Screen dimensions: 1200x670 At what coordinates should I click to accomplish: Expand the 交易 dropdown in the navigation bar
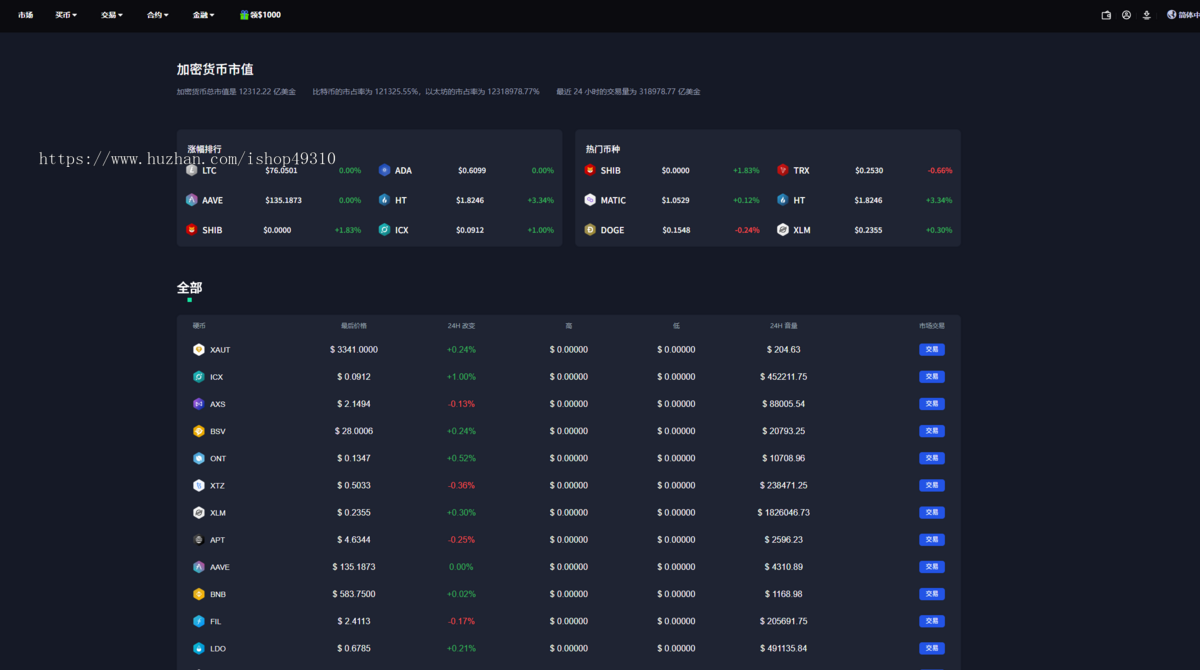[112, 15]
